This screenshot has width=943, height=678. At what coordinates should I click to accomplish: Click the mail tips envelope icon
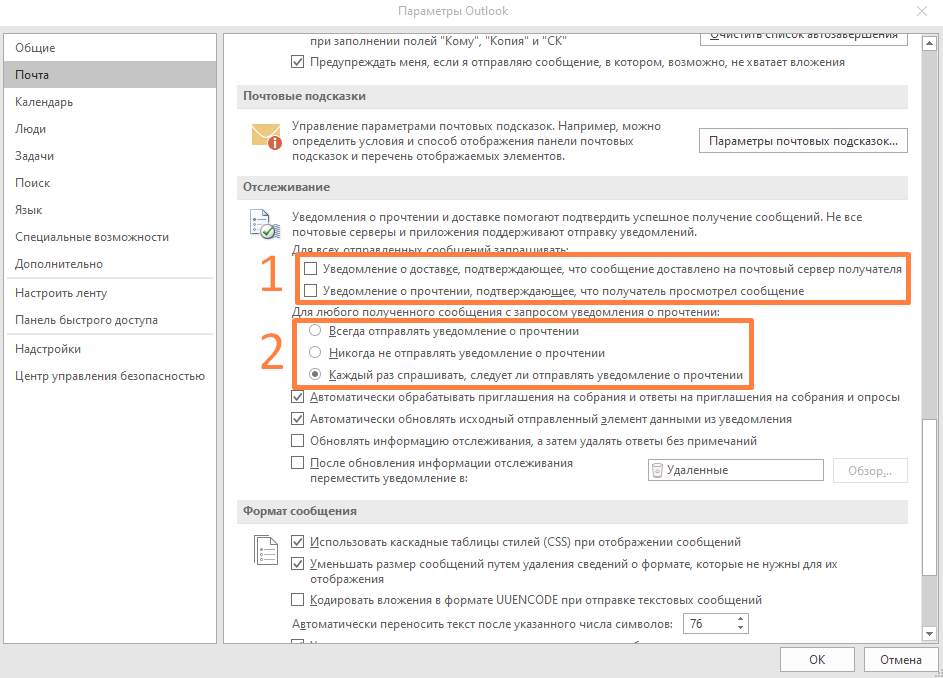[266, 136]
